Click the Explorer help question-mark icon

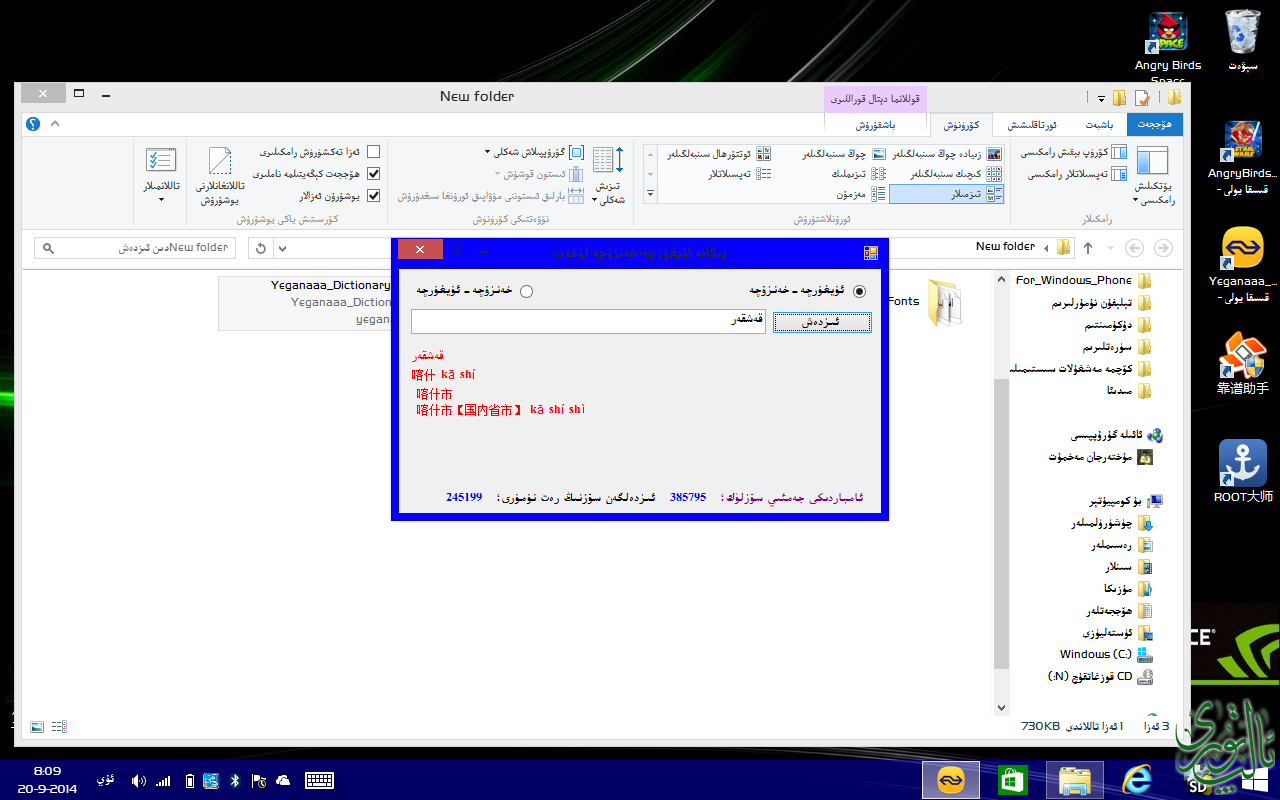pyautogui.click(x=33, y=124)
